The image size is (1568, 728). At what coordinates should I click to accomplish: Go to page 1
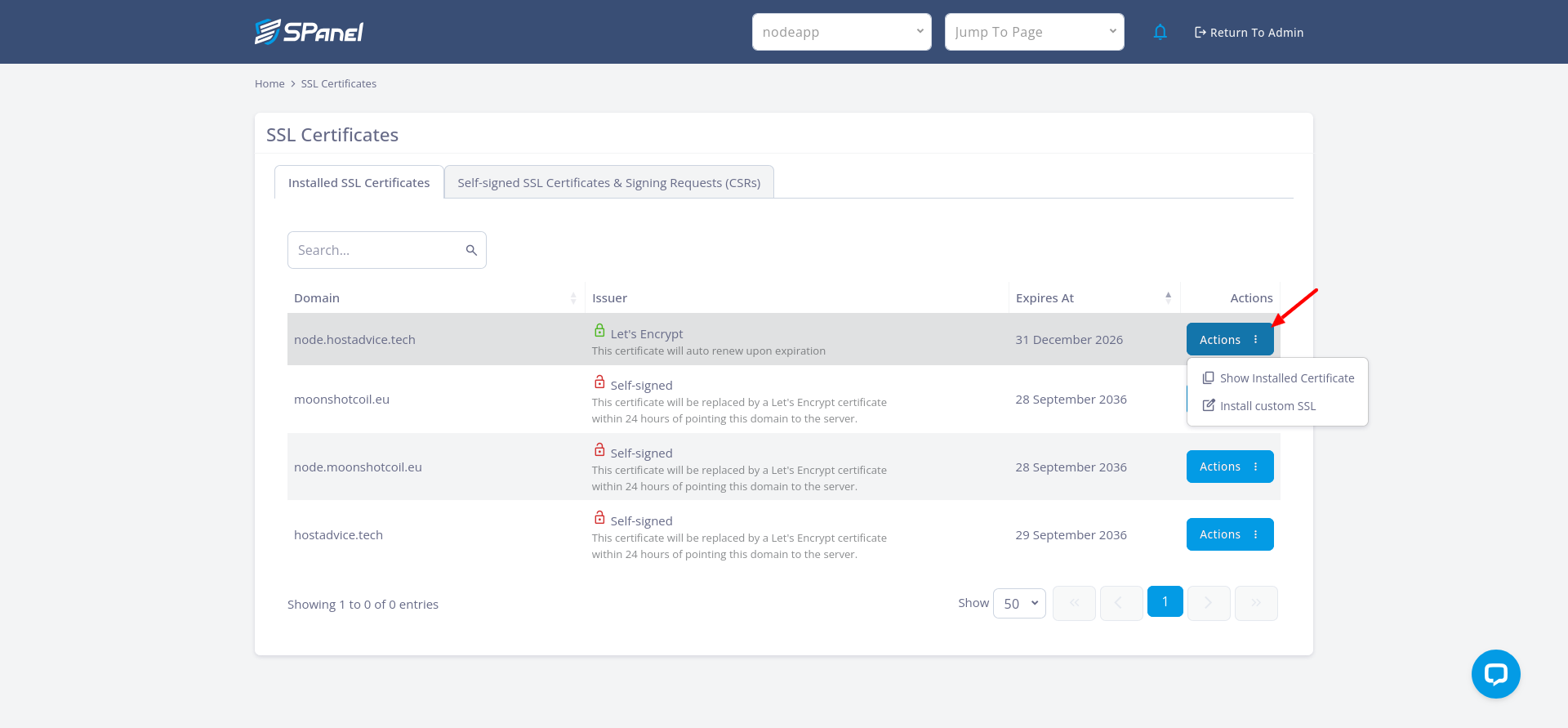point(1165,601)
